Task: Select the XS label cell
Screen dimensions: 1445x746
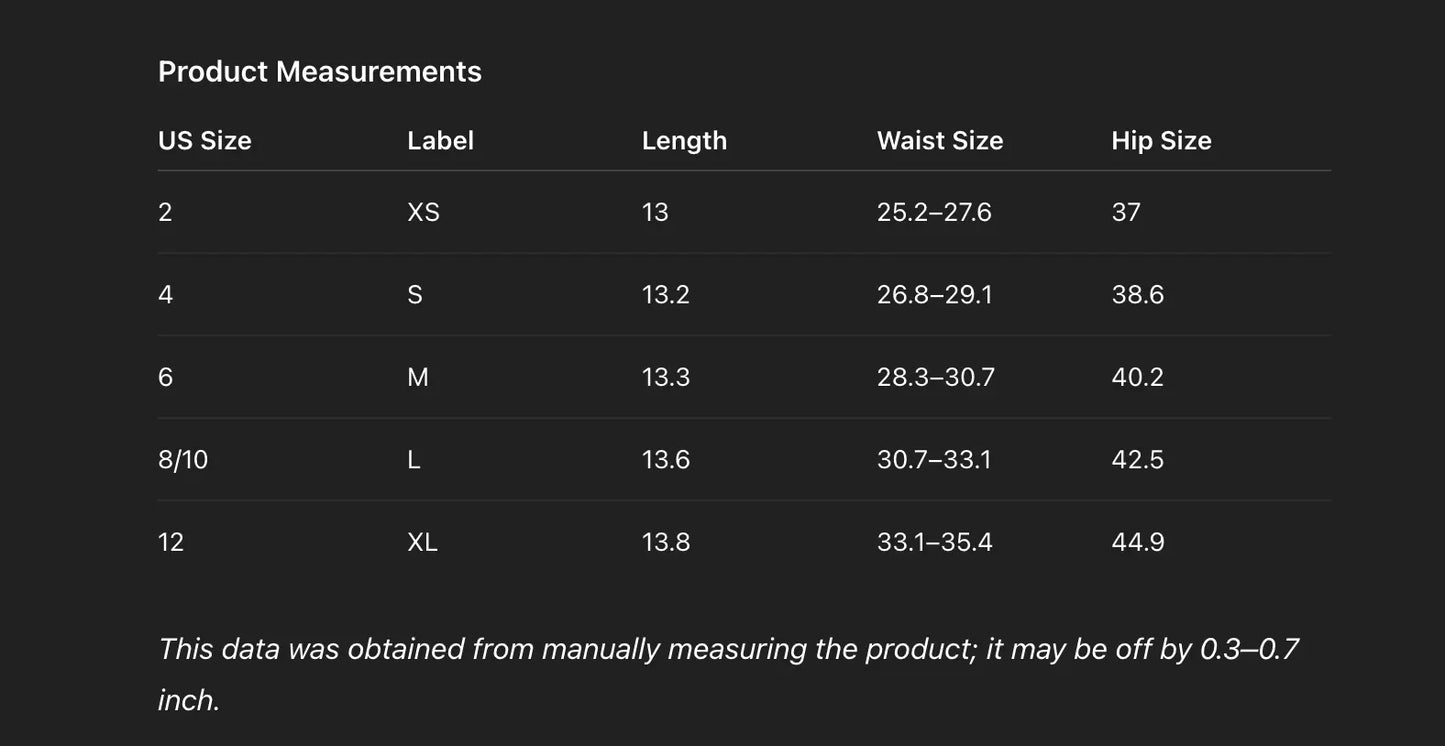Action: click(x=423, y=212)
